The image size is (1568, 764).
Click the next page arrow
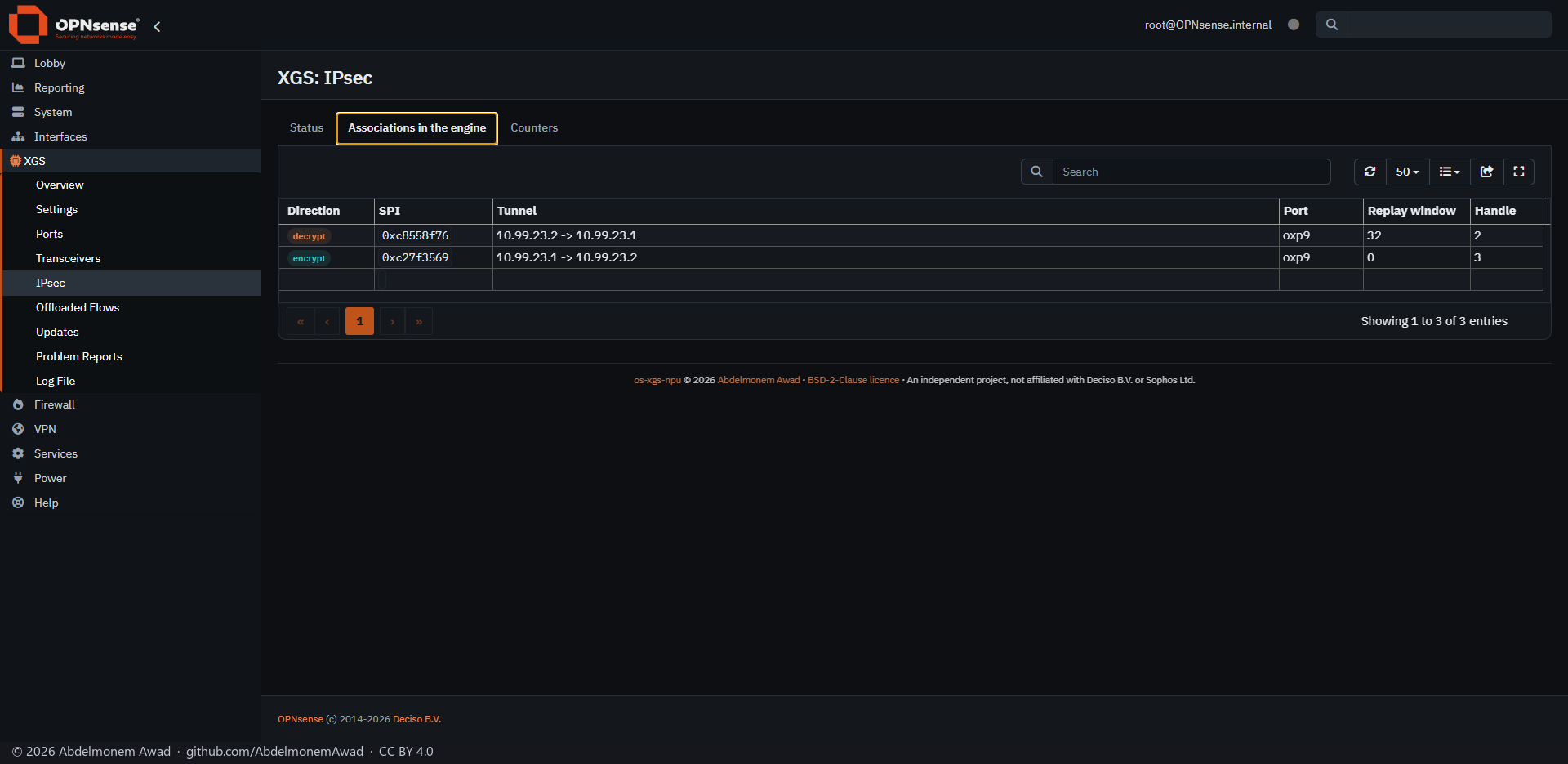(x=393, y=321)
